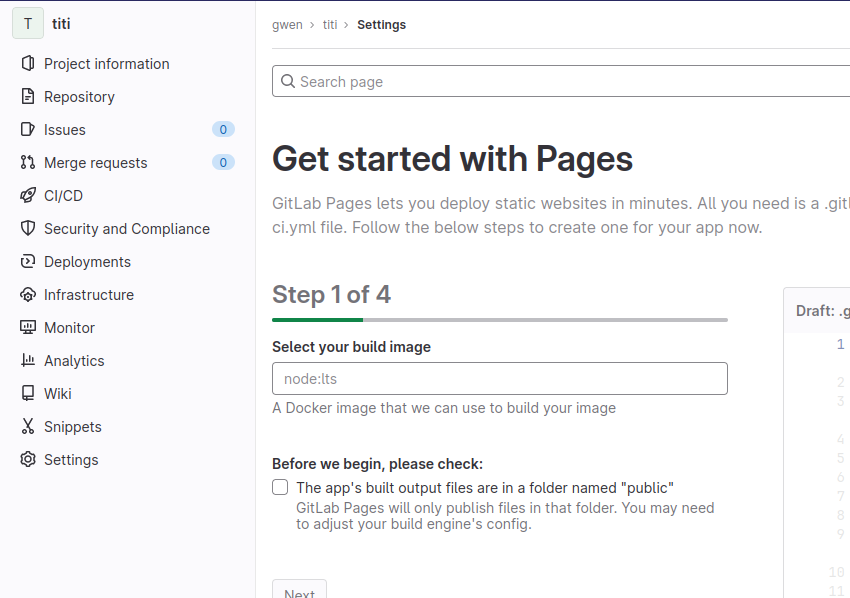
Task: Click the Settings gear icon
Action: pyautogui.click(x=28, y=460)
